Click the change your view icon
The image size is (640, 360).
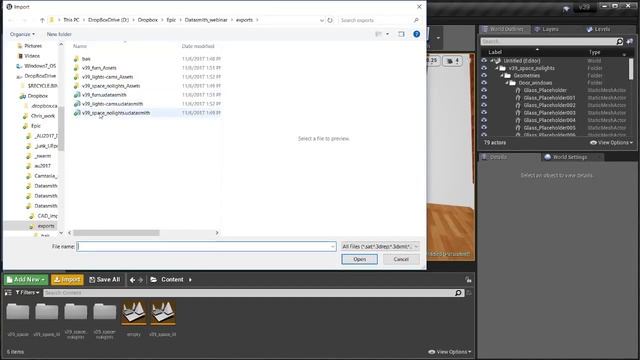pyautogui.click(x=378, y=34)
